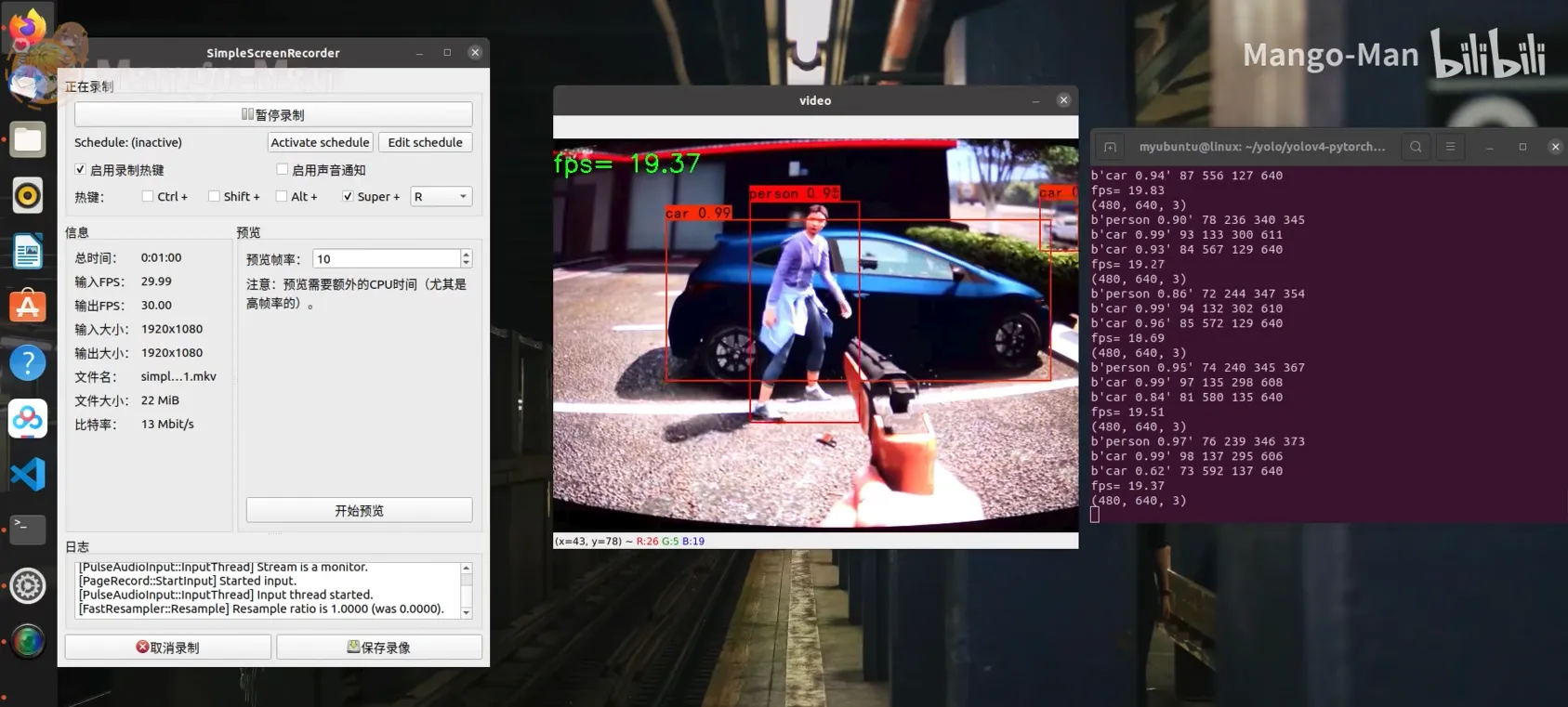Open search in the terminal header bar
This screenshot has width=1568, height=707.
(x=1416, y=147)
